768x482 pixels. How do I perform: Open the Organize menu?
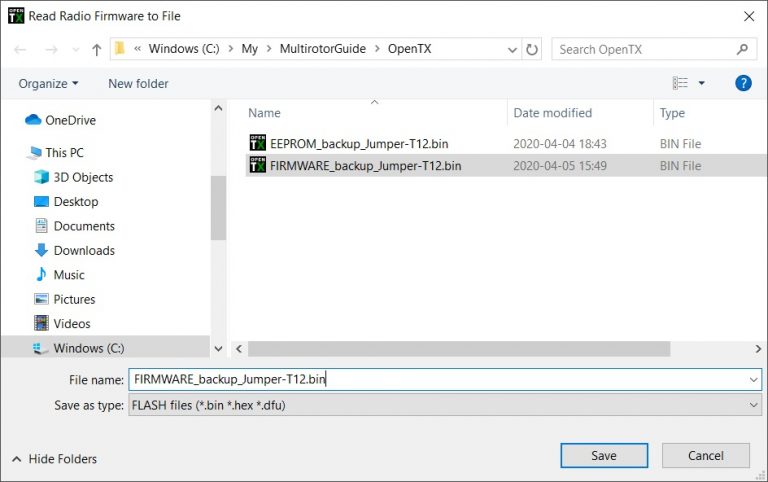48,84
